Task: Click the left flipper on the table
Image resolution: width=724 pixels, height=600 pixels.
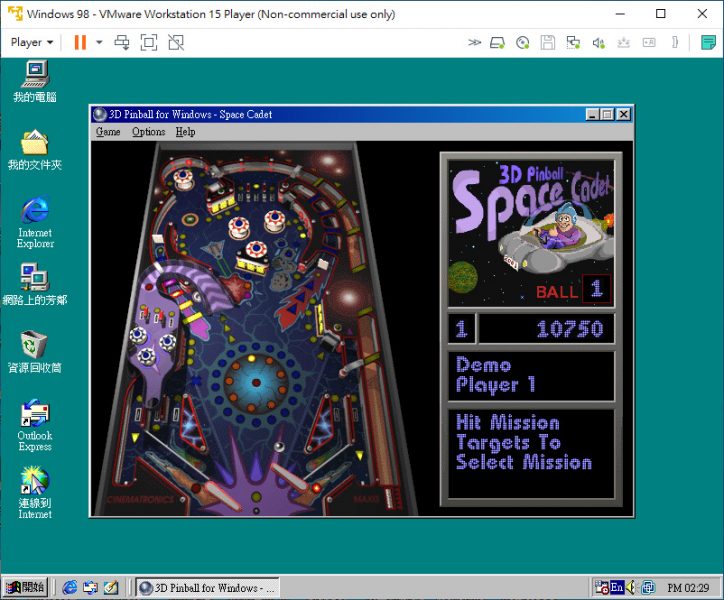Action: tap(222, 495)
